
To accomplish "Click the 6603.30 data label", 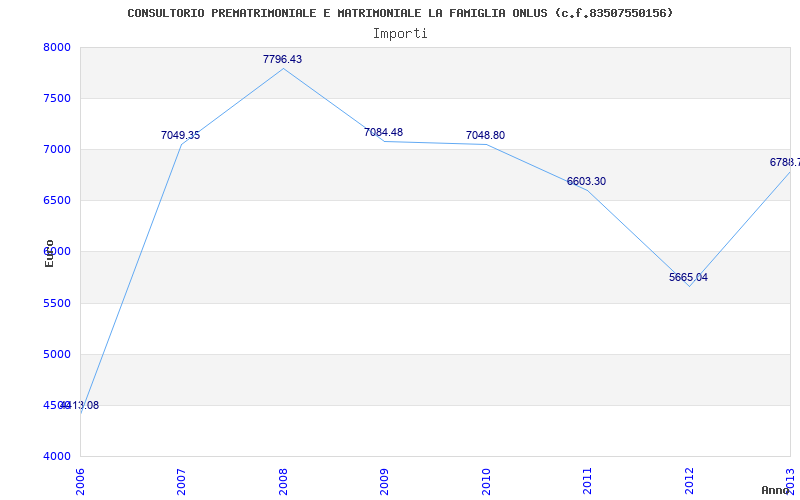I will point(586,181).
